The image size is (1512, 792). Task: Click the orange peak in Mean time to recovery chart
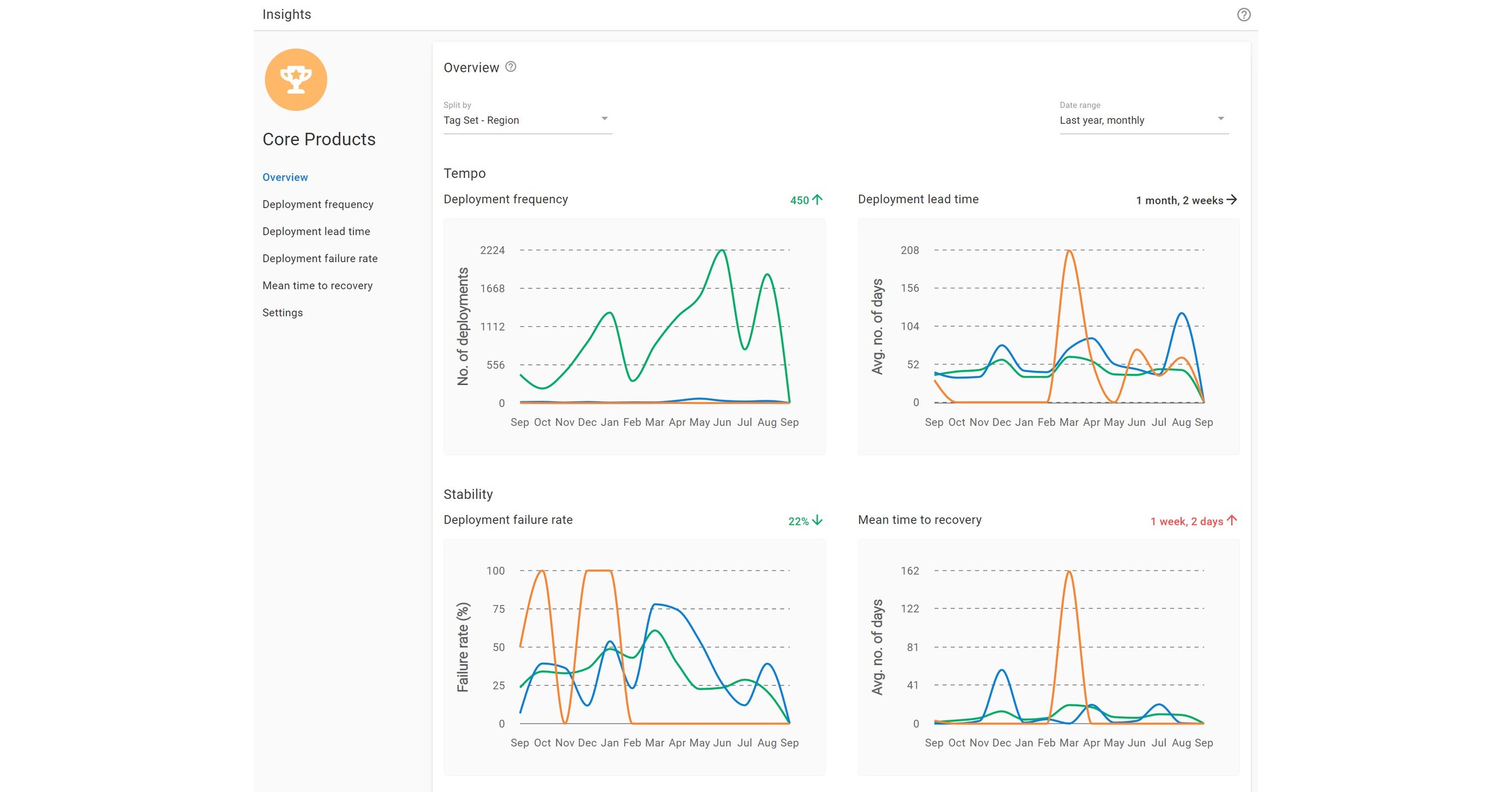coord(1068,571)
